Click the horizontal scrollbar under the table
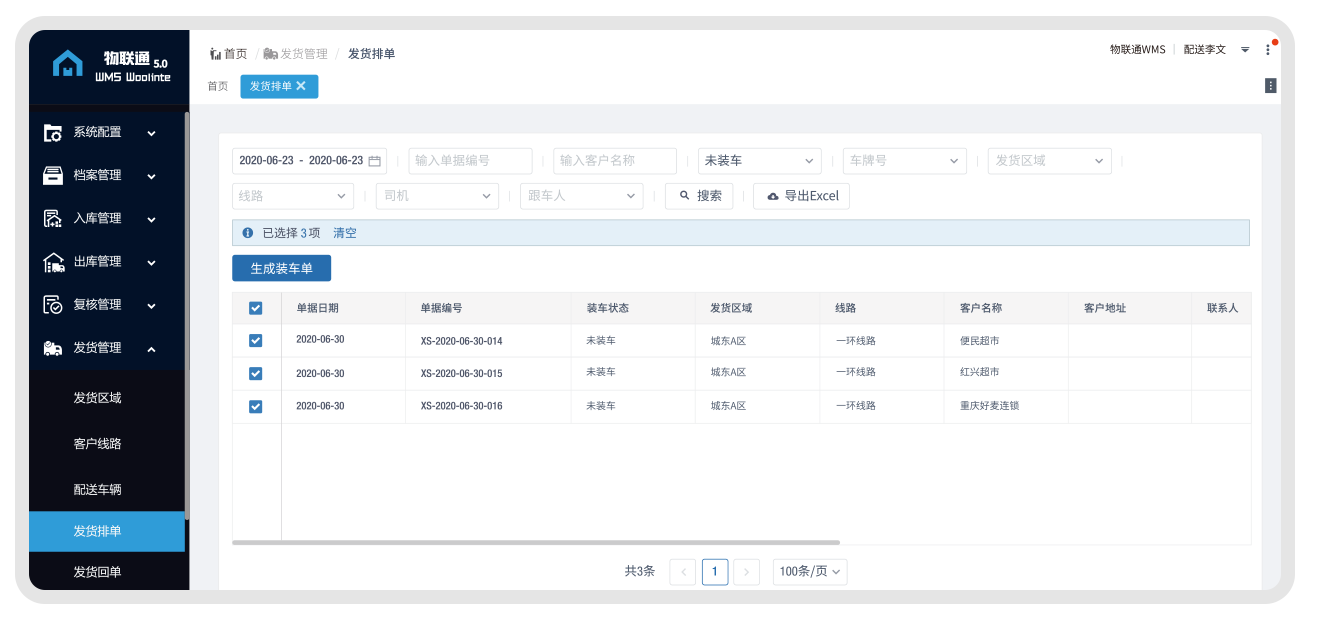This screenshot has width=1318, height=624. 535,543
